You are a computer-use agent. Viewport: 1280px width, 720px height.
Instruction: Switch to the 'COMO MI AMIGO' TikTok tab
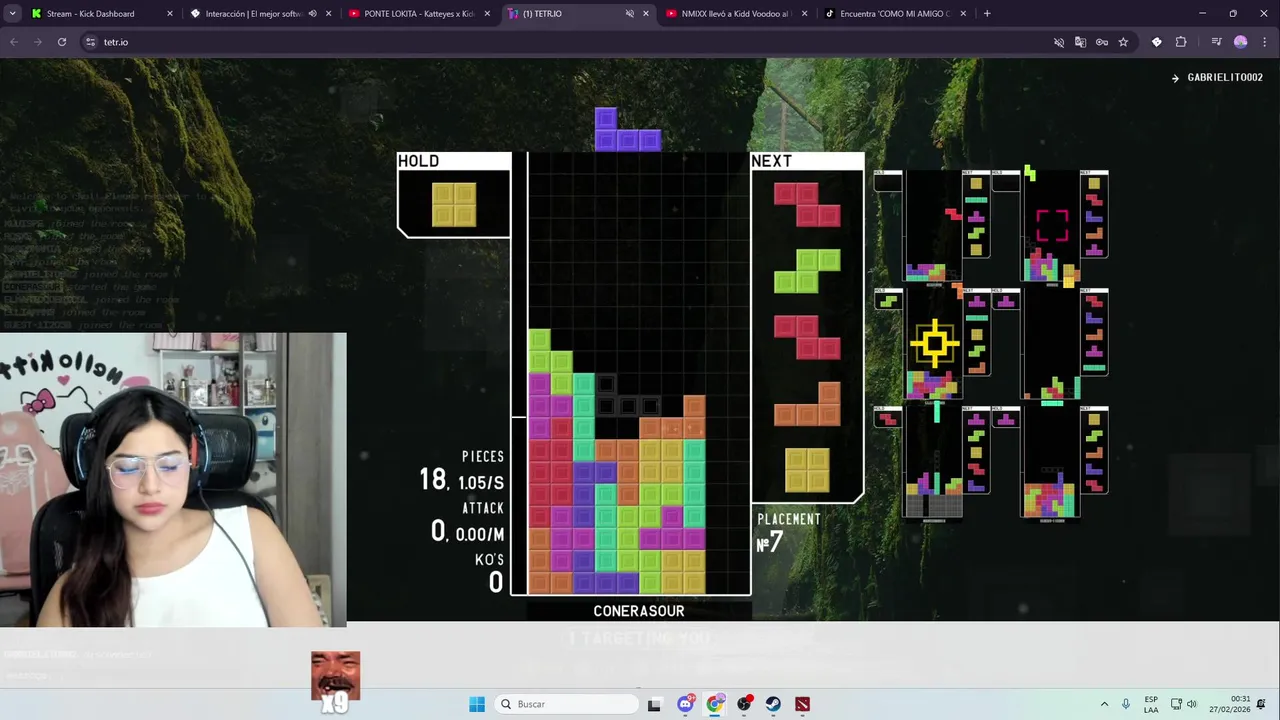(893, 14)
